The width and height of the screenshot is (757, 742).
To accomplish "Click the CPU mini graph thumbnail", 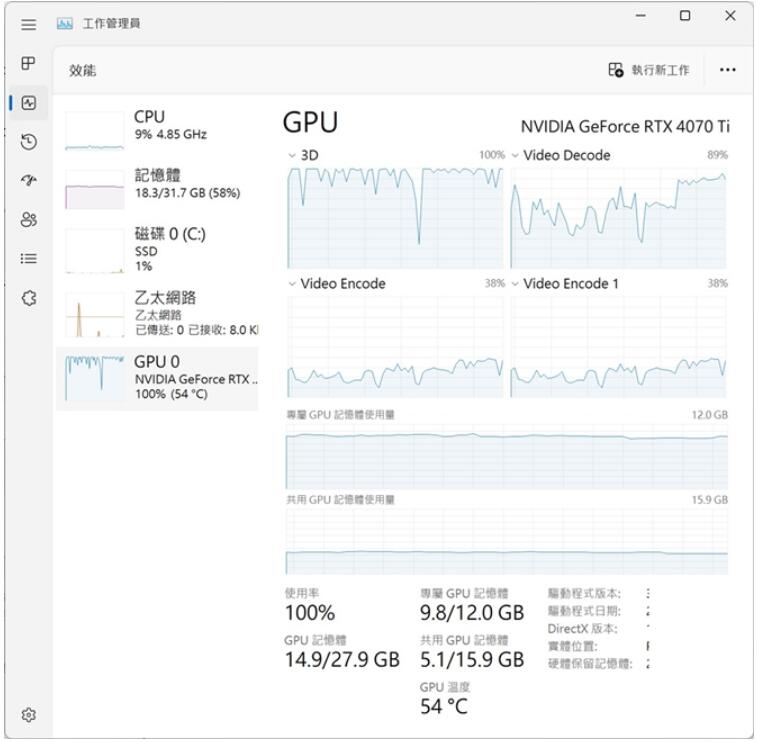I will point(95,131).
